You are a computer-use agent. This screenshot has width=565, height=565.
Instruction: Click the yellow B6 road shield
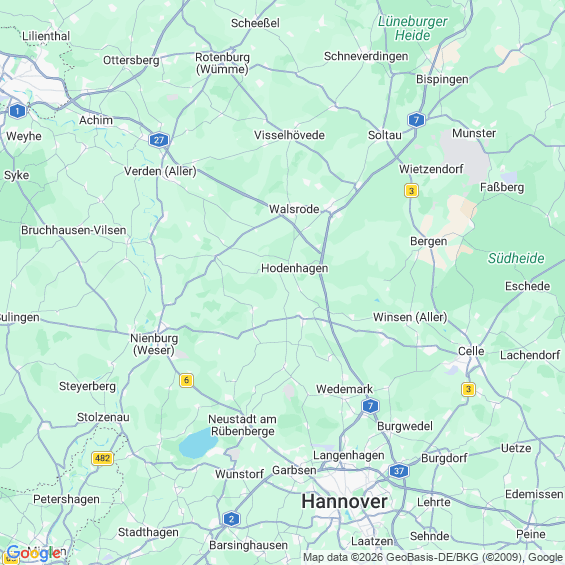tap(186, 380)
